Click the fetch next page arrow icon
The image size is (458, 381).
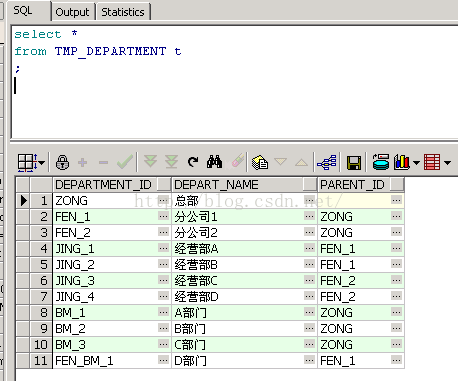150,162
